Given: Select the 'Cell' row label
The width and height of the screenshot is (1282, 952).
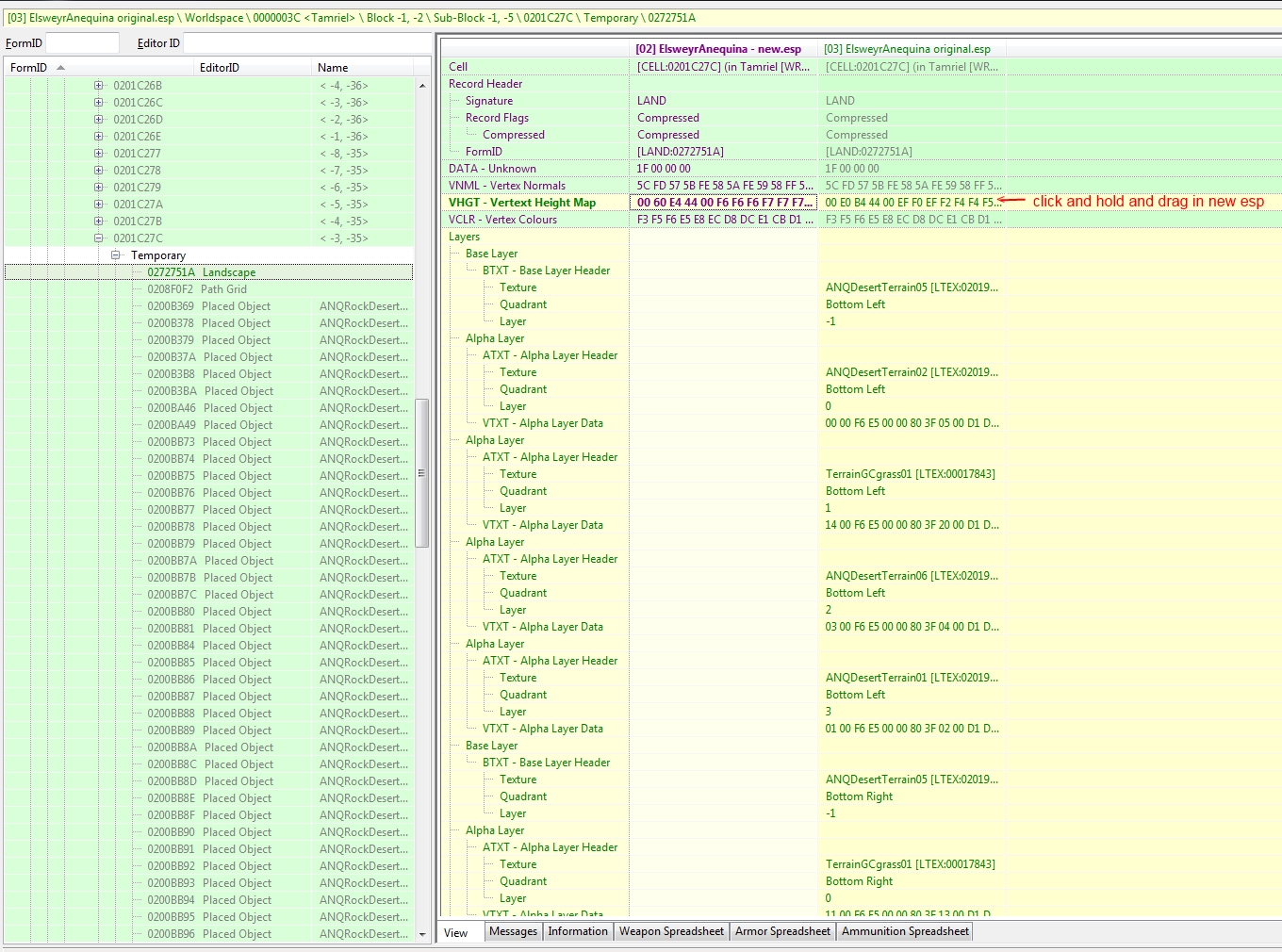Looking at the screenshot, I should 458,67.
